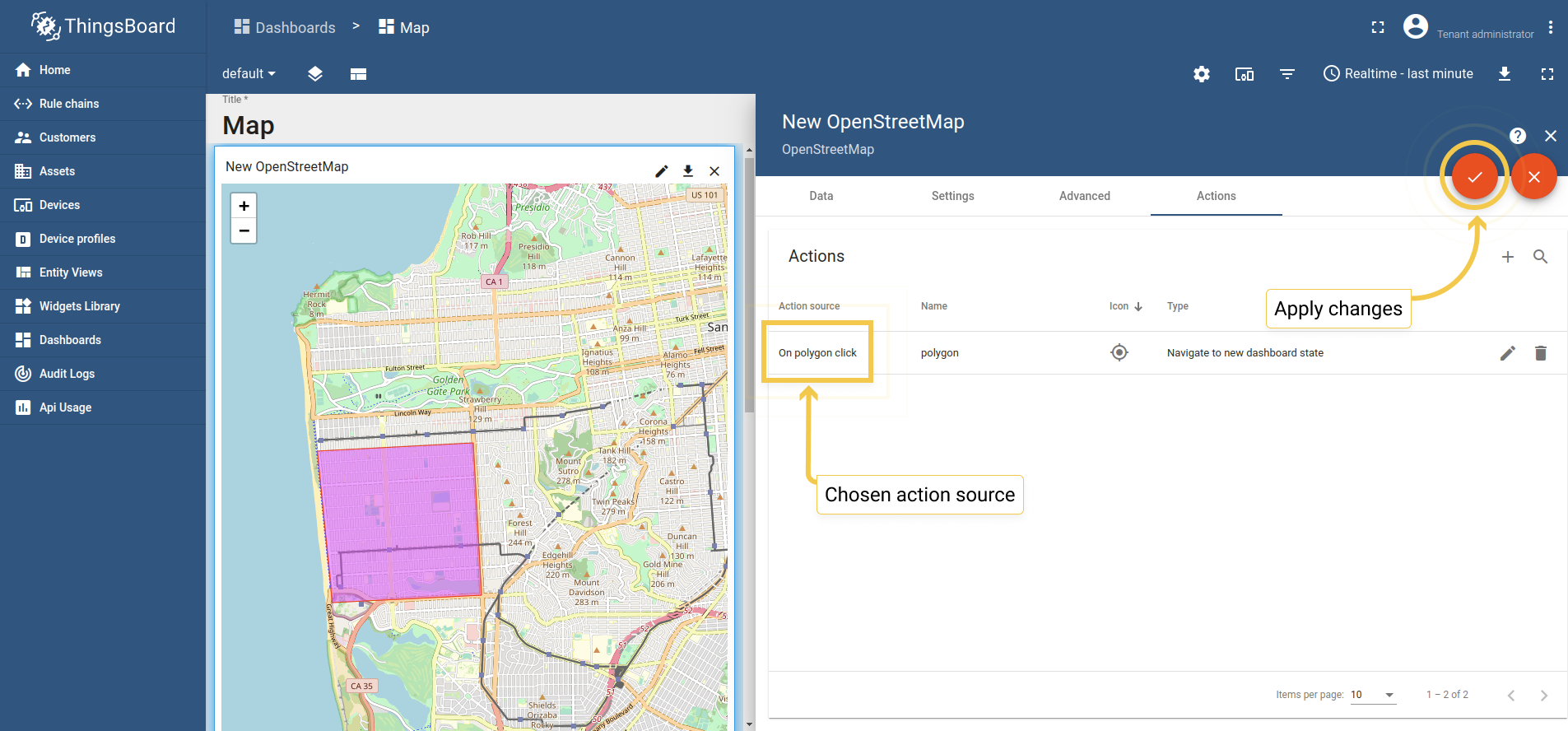Image resolution: width=1568 pixels, height=731 pixels.
Task: Open manage dashboard states layers icon
Action: pos(315,73)
